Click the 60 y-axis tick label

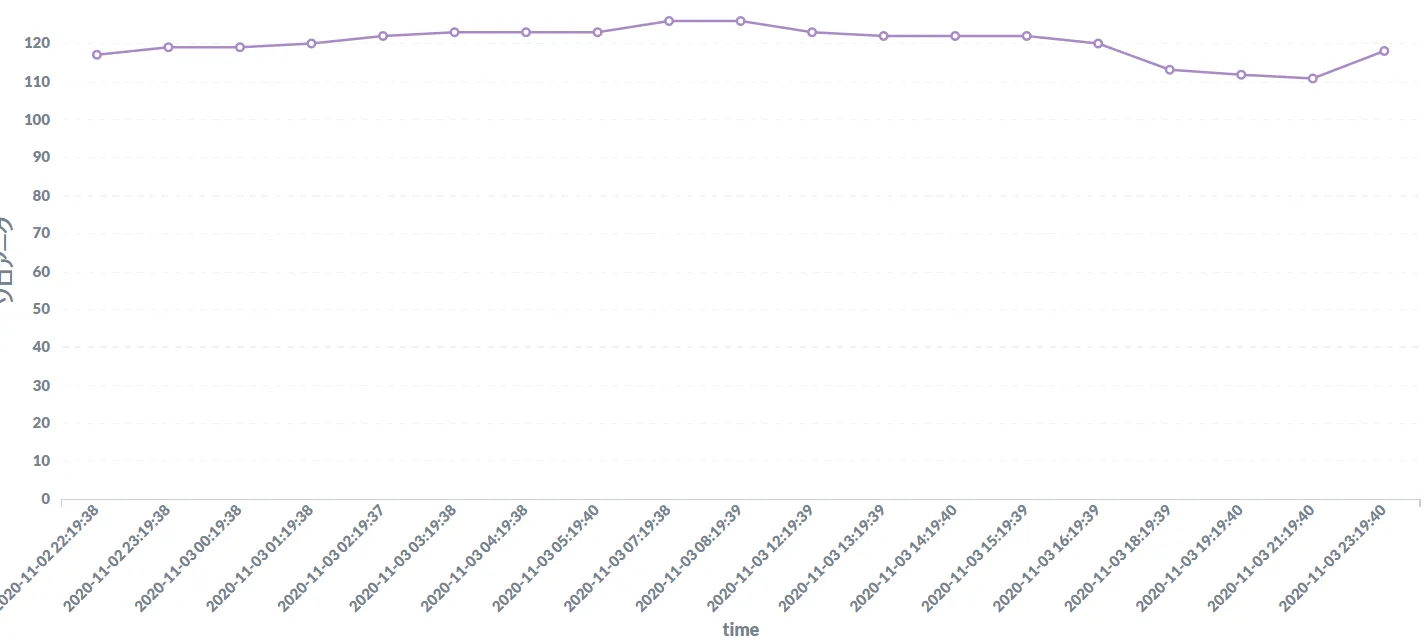click(x=42, y=272)
